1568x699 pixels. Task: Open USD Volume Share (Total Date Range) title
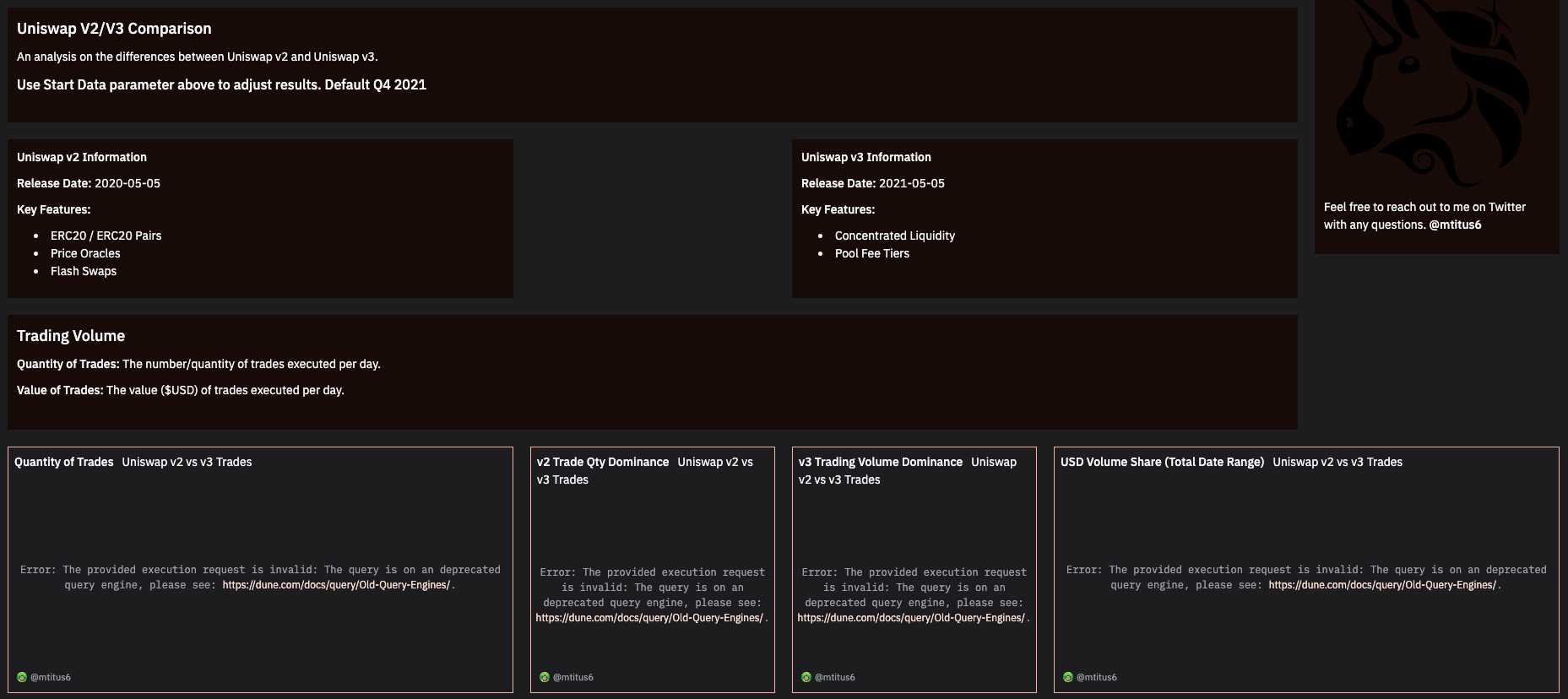tap(1162, 462)
